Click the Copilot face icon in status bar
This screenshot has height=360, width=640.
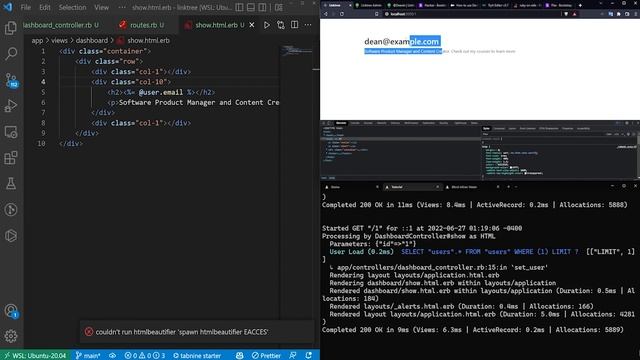point(240,356)
